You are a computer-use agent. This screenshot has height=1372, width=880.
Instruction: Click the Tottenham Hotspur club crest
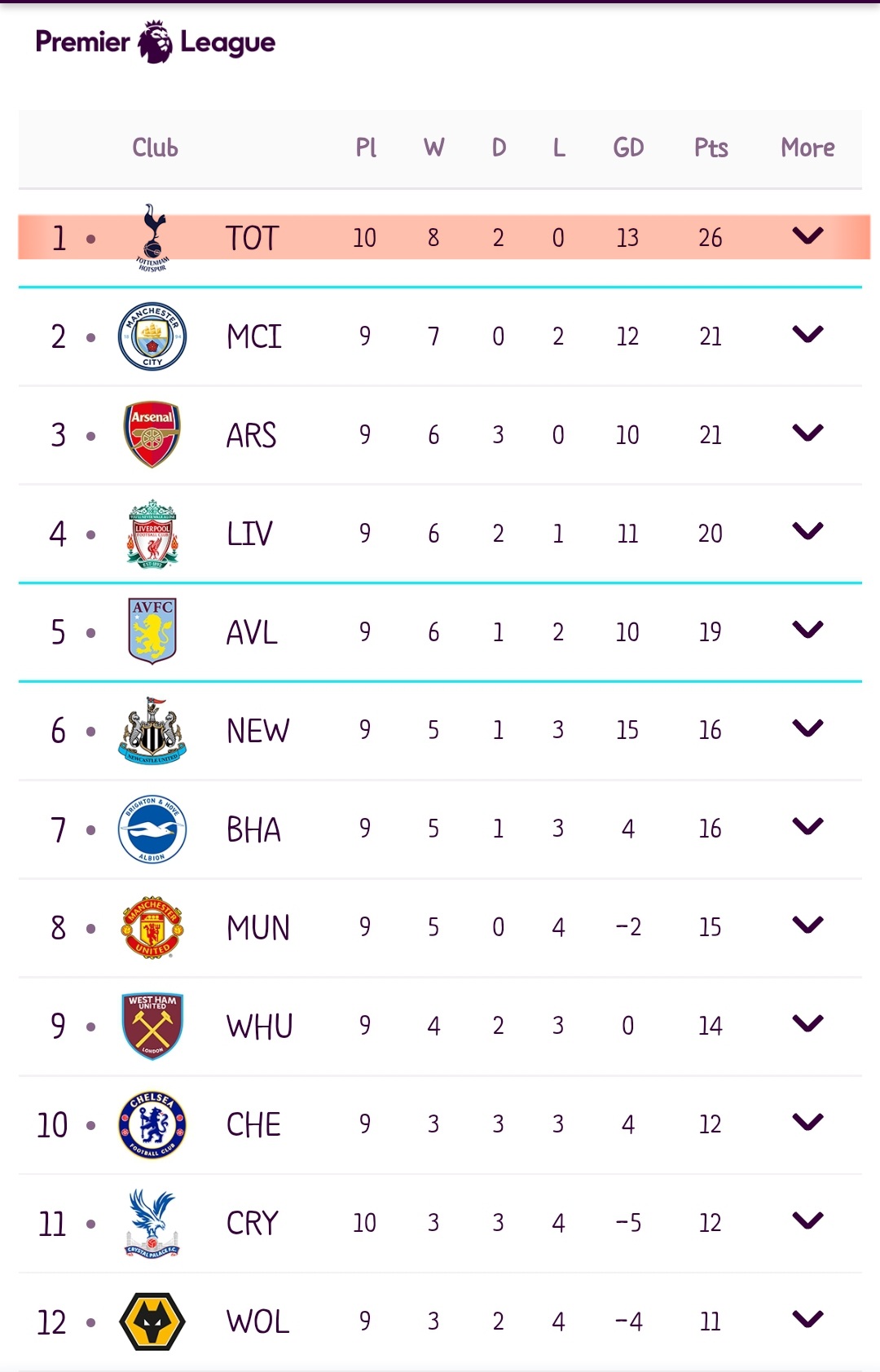(x=152, y=237)
